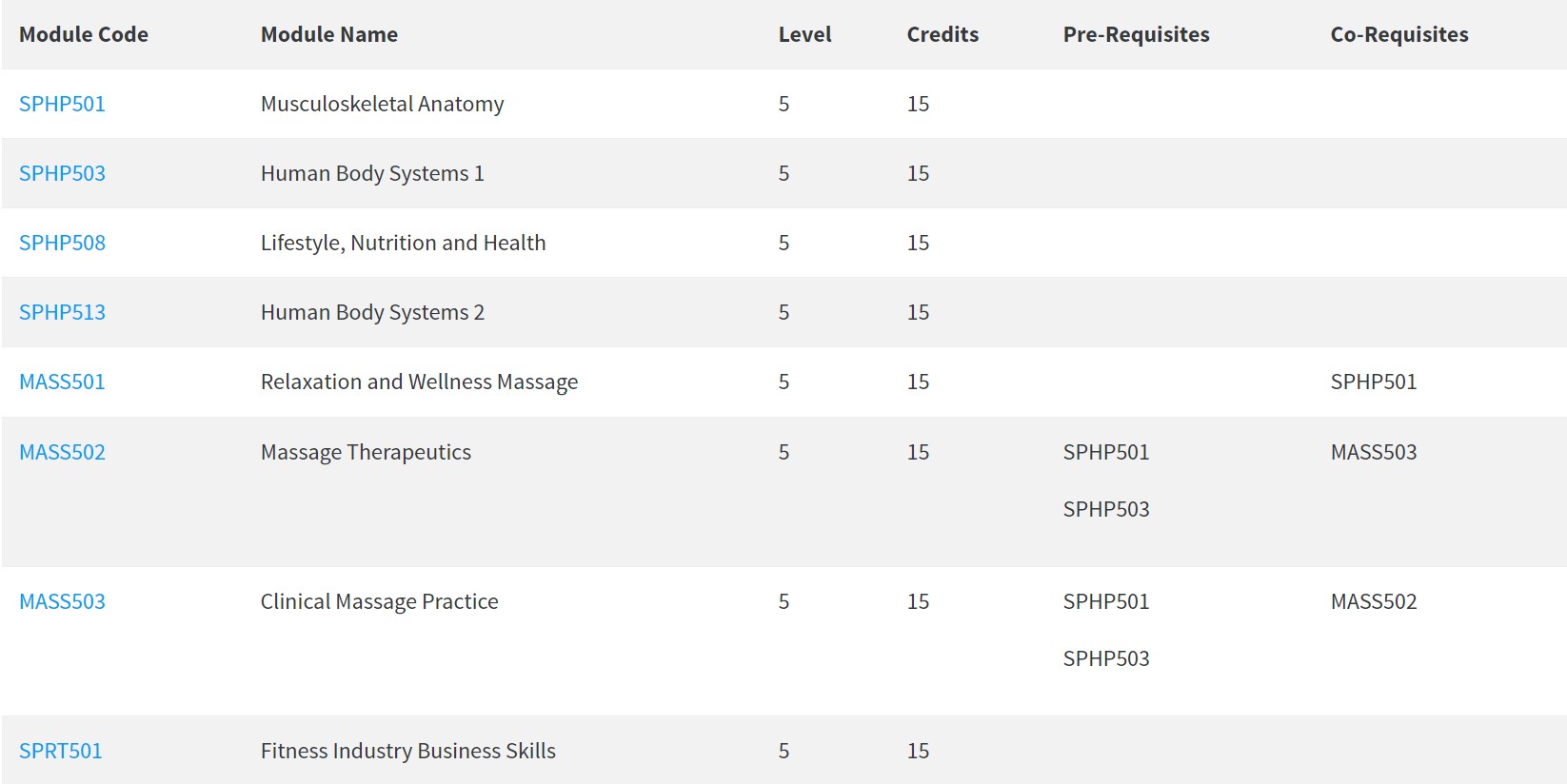Select the Relaxation and Wellness Massage name
The height and width of the screenshot is (784, 1567).
point(419,382)
